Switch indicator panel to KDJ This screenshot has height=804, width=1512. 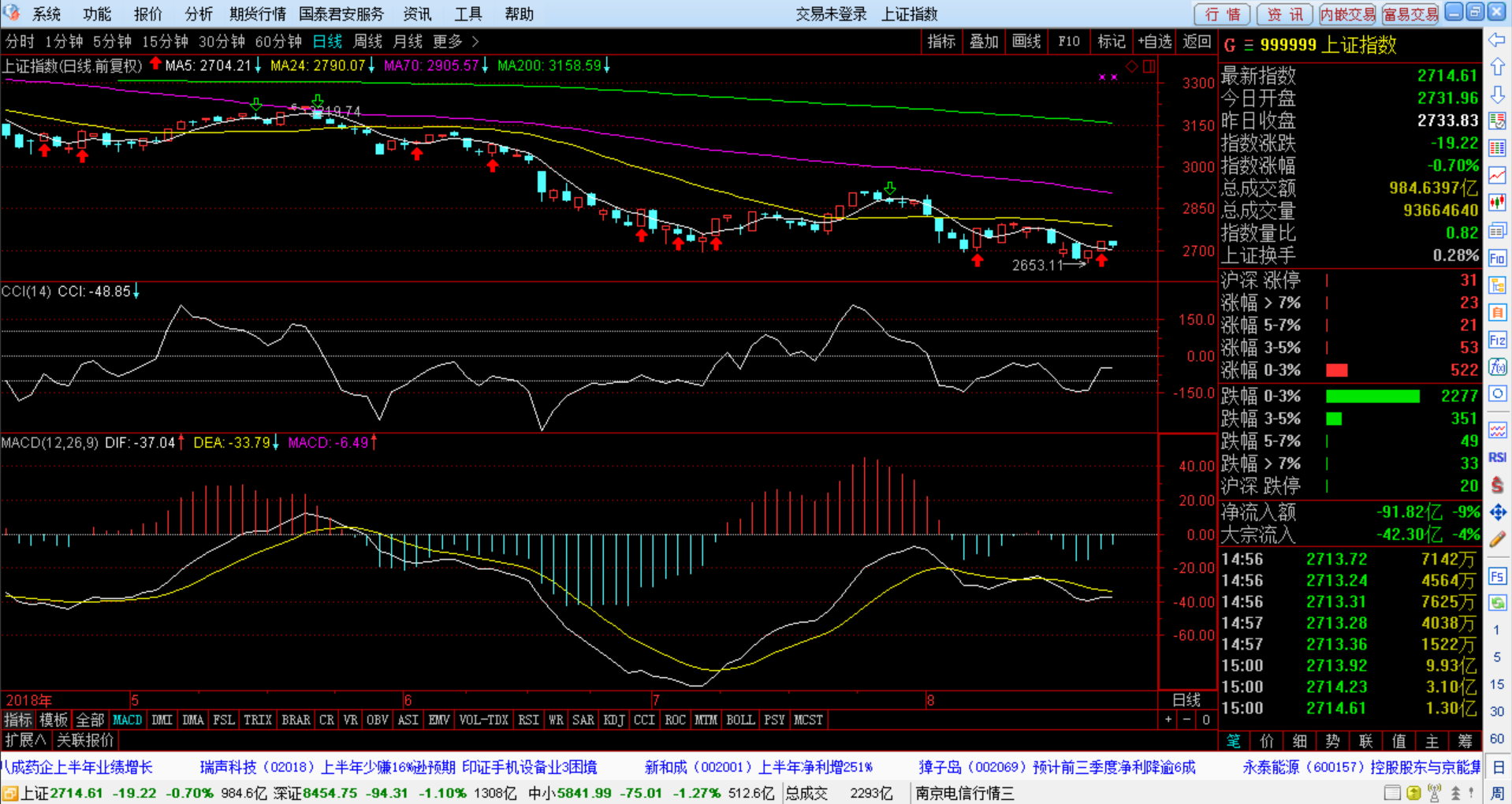click(613, 720)
